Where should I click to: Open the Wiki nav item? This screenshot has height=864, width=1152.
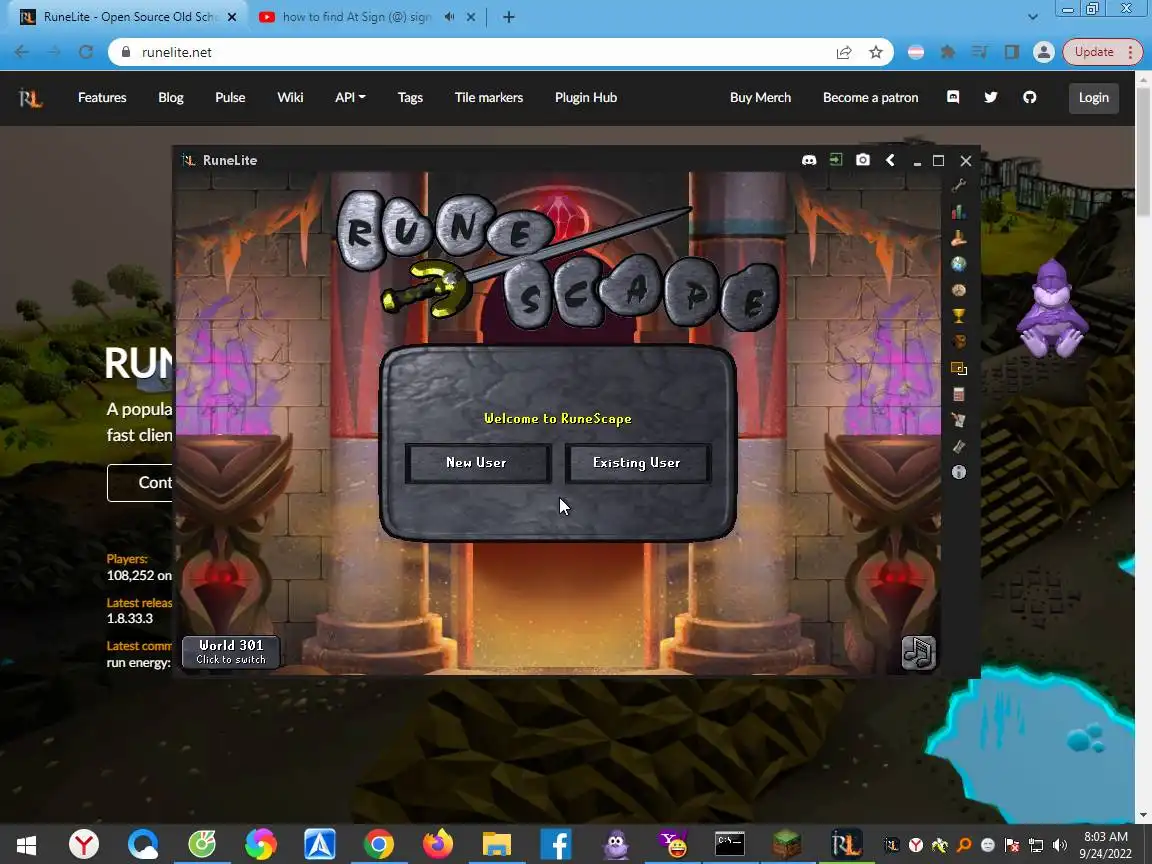pyautogui.click(x=290, y=98)
